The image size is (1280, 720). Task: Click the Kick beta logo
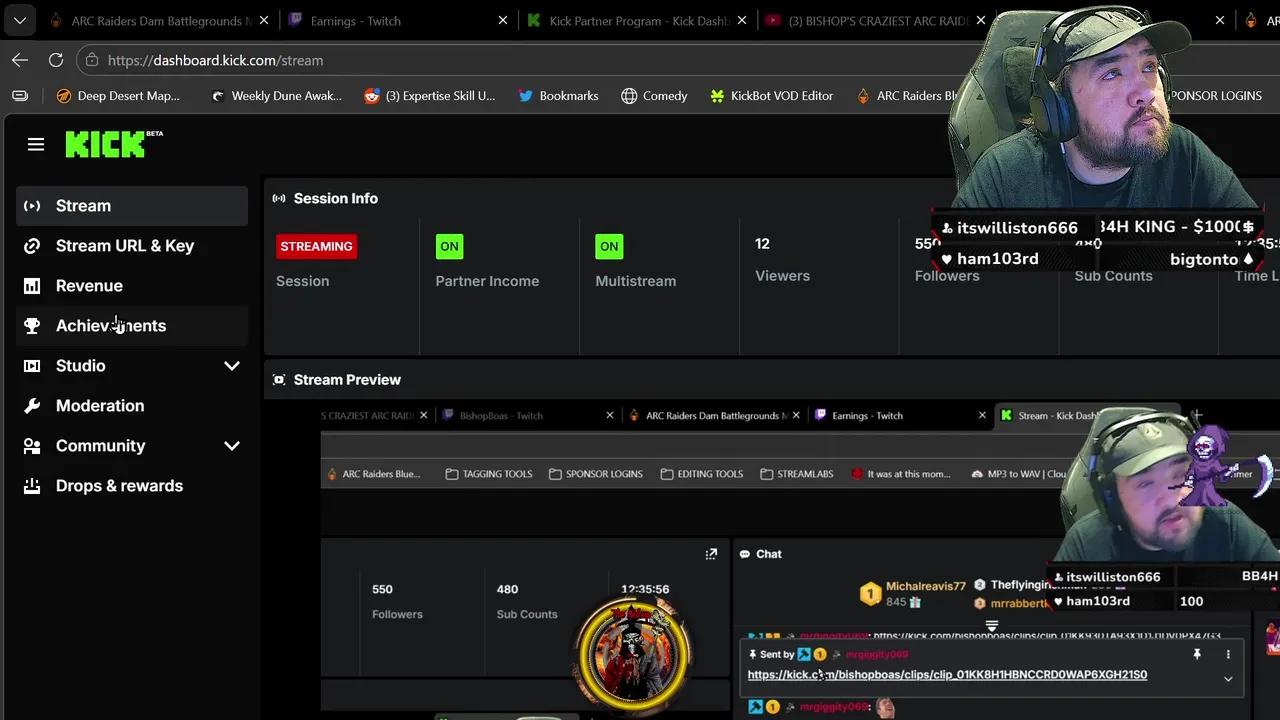(105, 144)
